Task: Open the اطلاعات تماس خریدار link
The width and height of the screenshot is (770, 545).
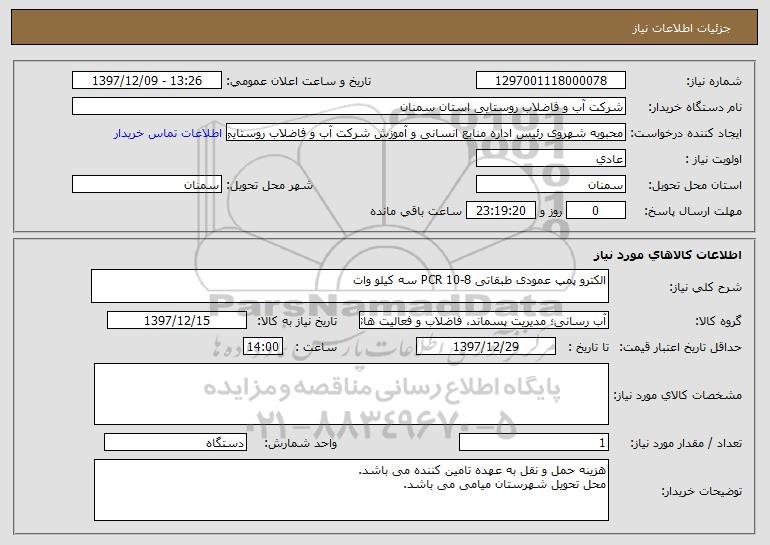Action: (168, 133)
